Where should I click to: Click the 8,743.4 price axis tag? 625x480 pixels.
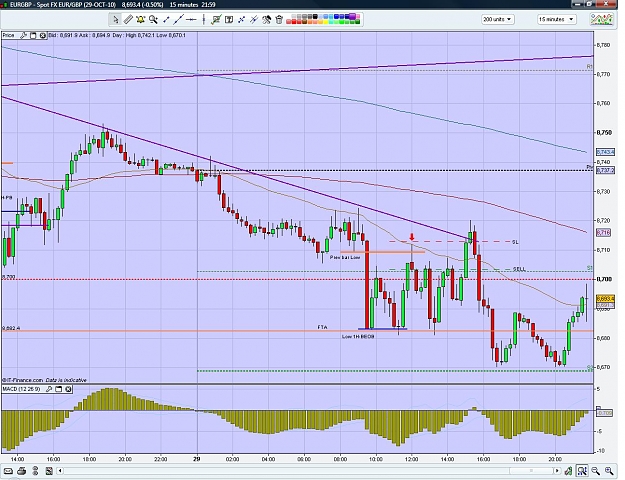(605, 152)
